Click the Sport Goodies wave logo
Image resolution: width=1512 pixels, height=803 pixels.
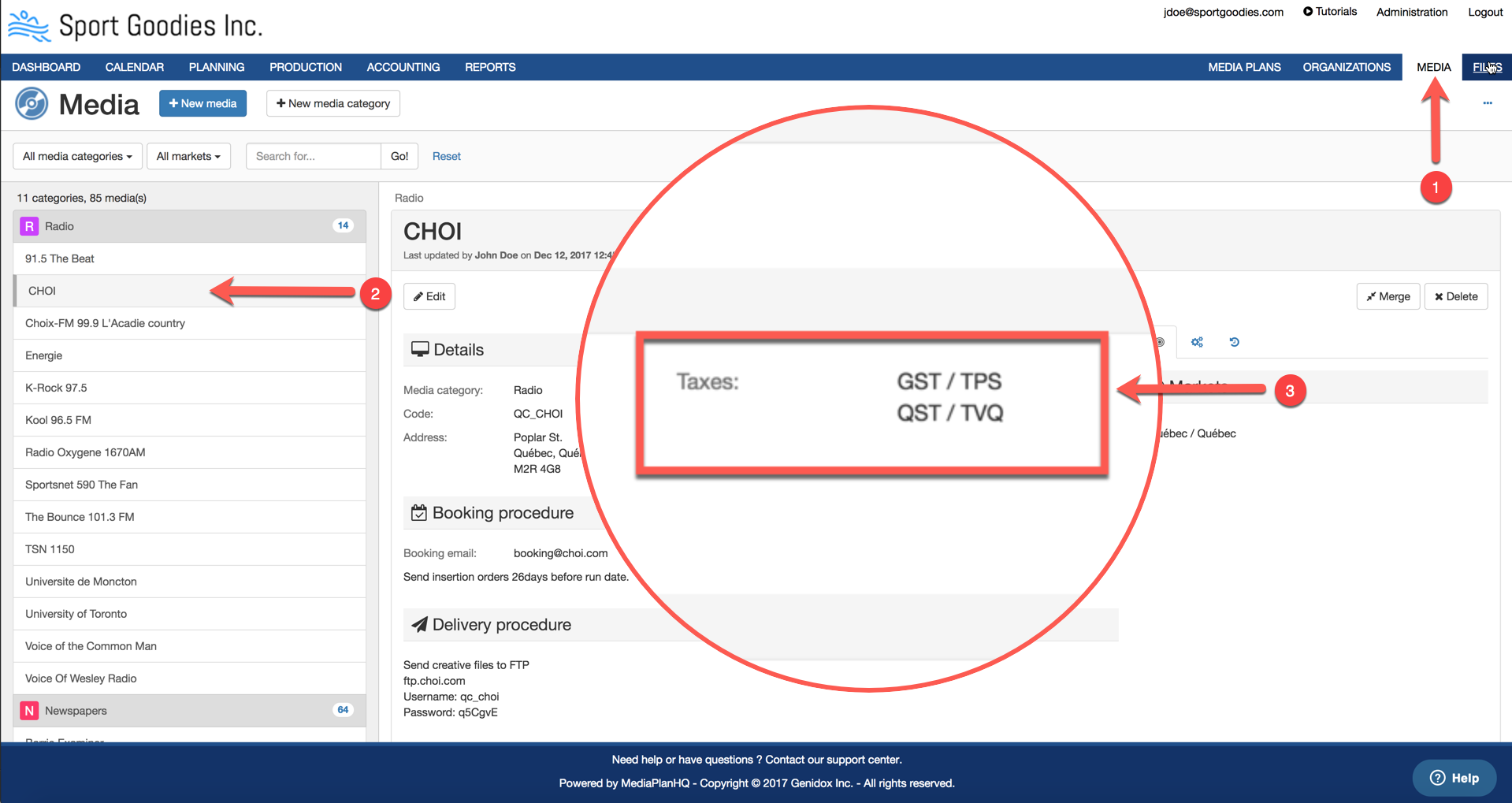pyautogui.click(x=28, y=26)
